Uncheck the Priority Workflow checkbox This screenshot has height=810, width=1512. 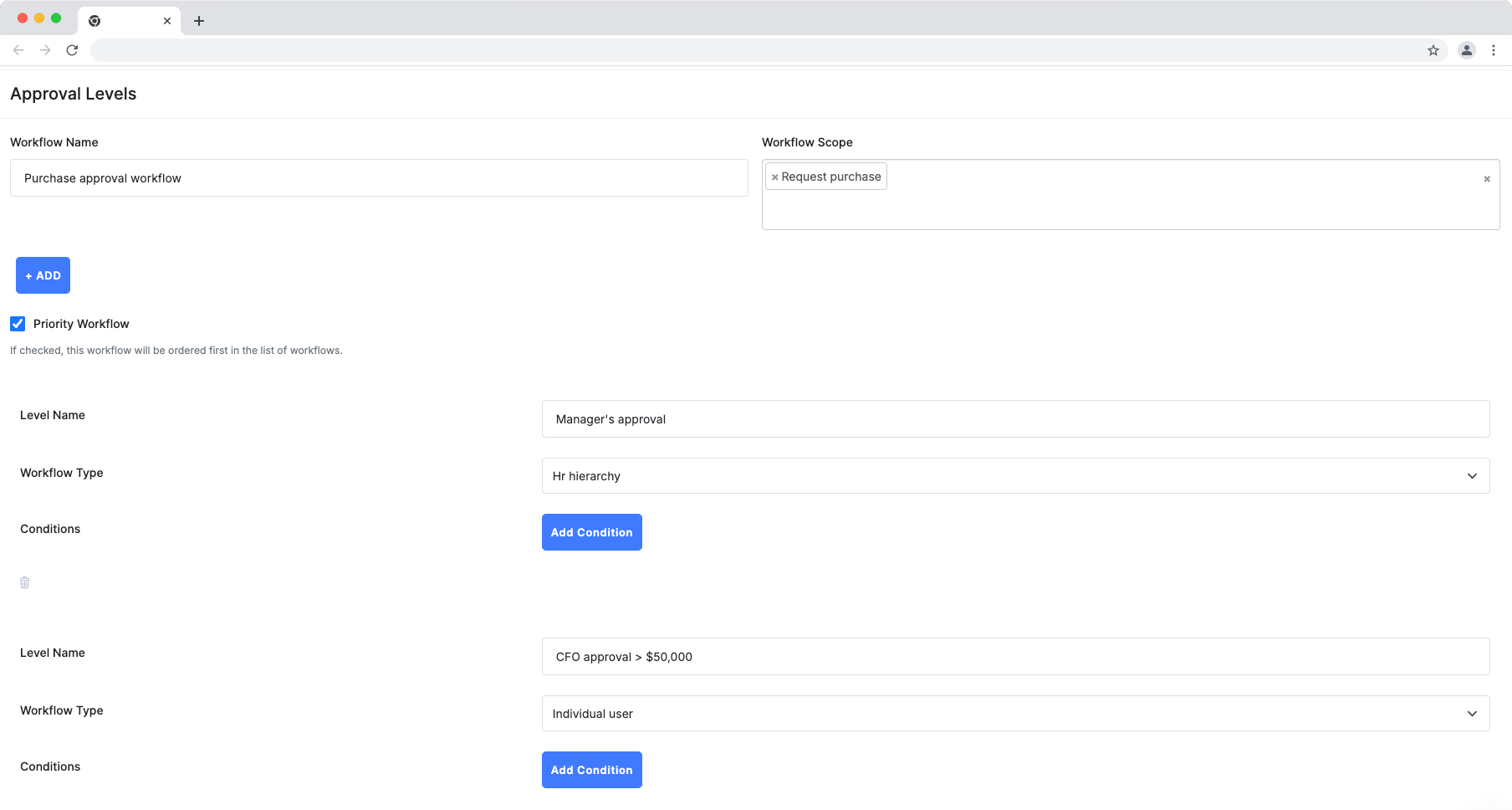[18, 324]
